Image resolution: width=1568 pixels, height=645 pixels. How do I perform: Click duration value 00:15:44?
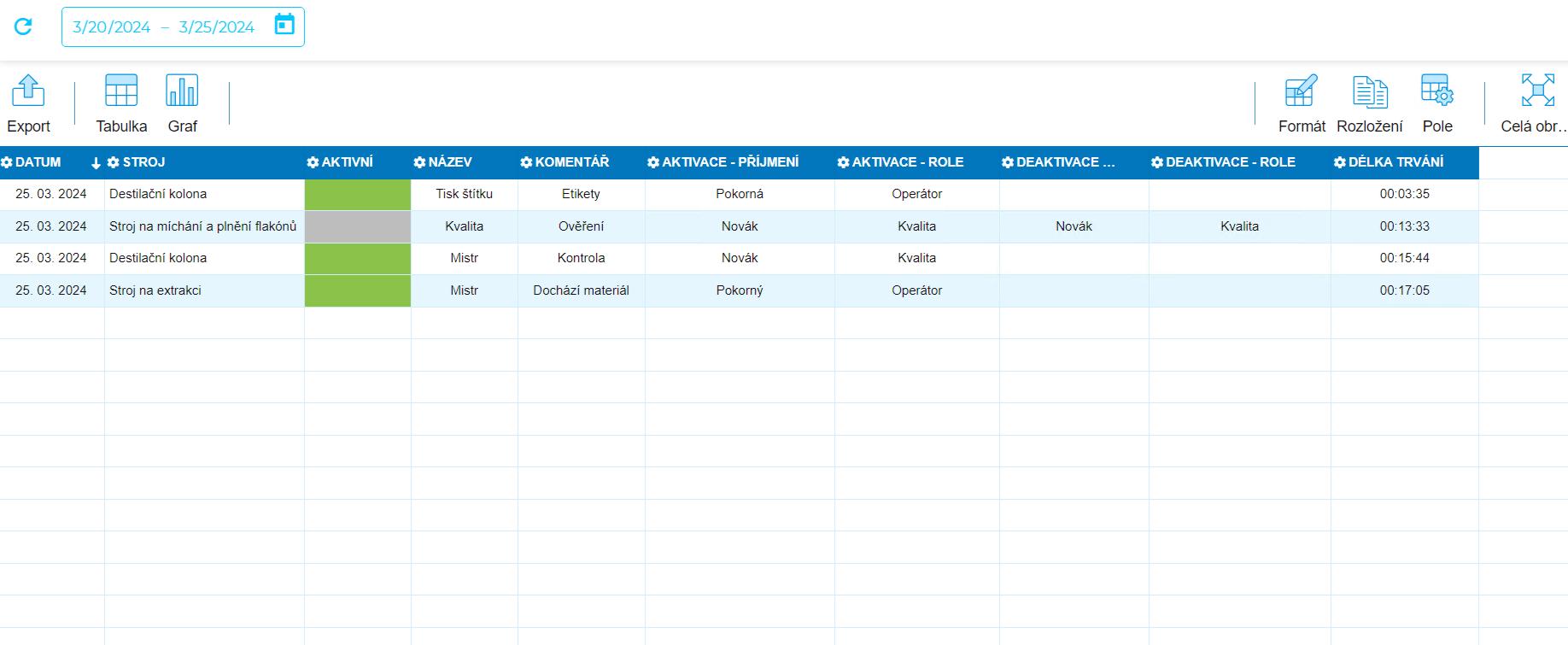[1404, 258]
